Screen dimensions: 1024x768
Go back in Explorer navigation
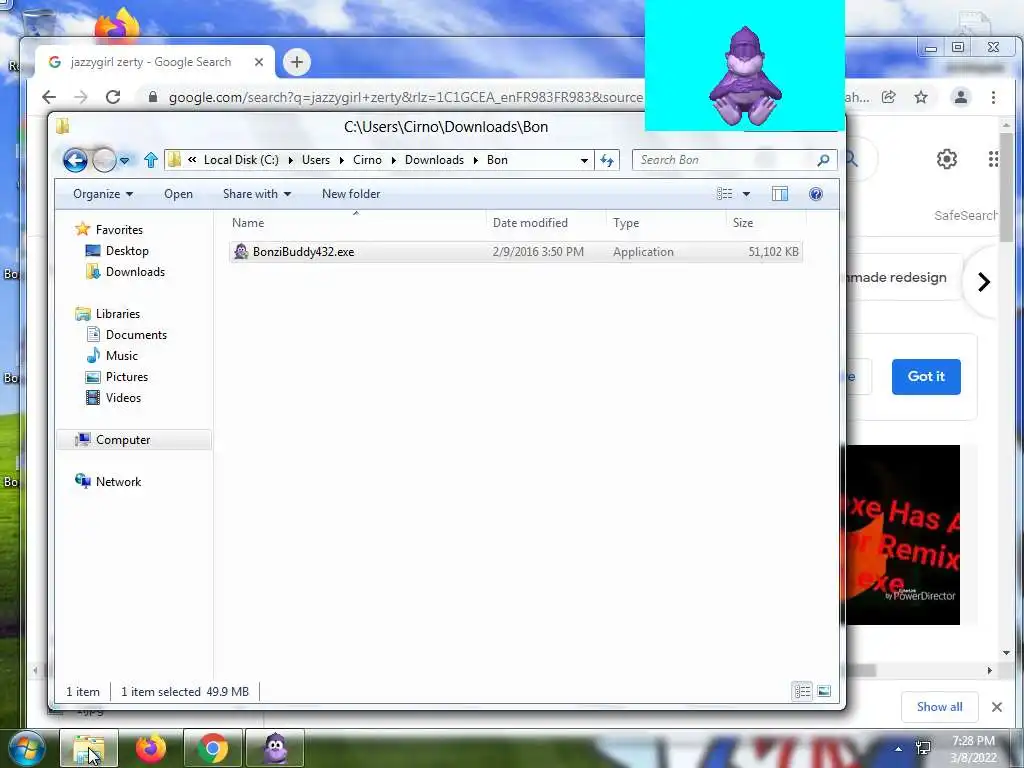tap(75, 160)
